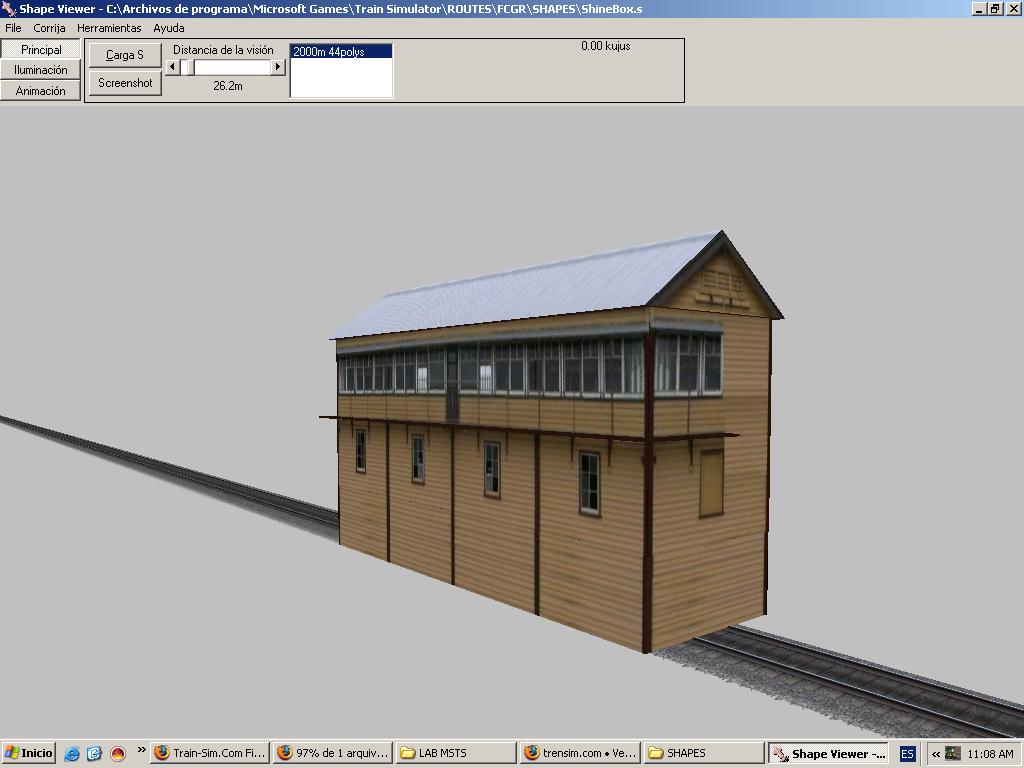Open the ES language bar indicator
The height and width of the screenshot is (768, 1024).
[x=907, y=753]
